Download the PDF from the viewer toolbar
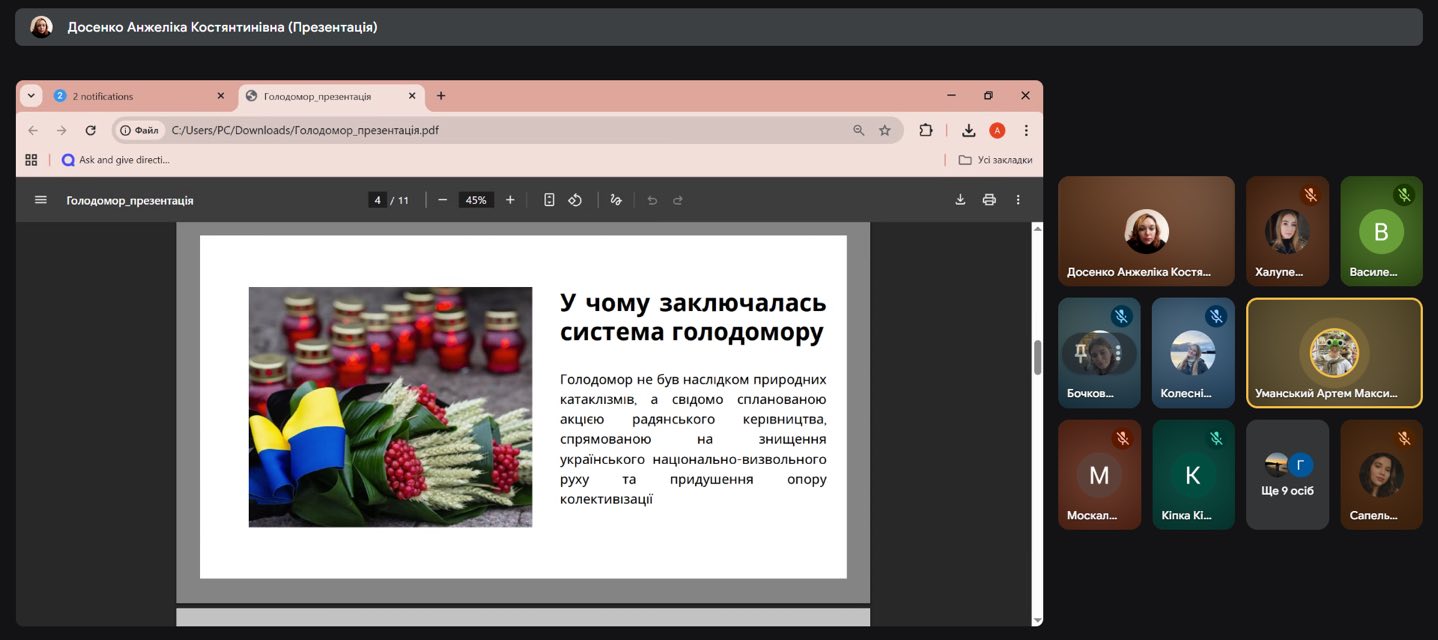 (960, 200)
